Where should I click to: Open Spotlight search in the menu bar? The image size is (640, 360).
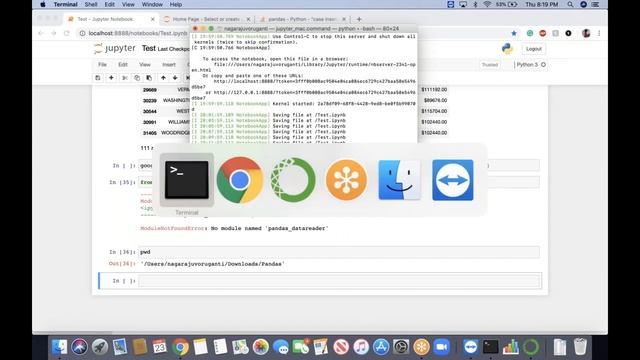pyautogui.click(x=570, y=4)
